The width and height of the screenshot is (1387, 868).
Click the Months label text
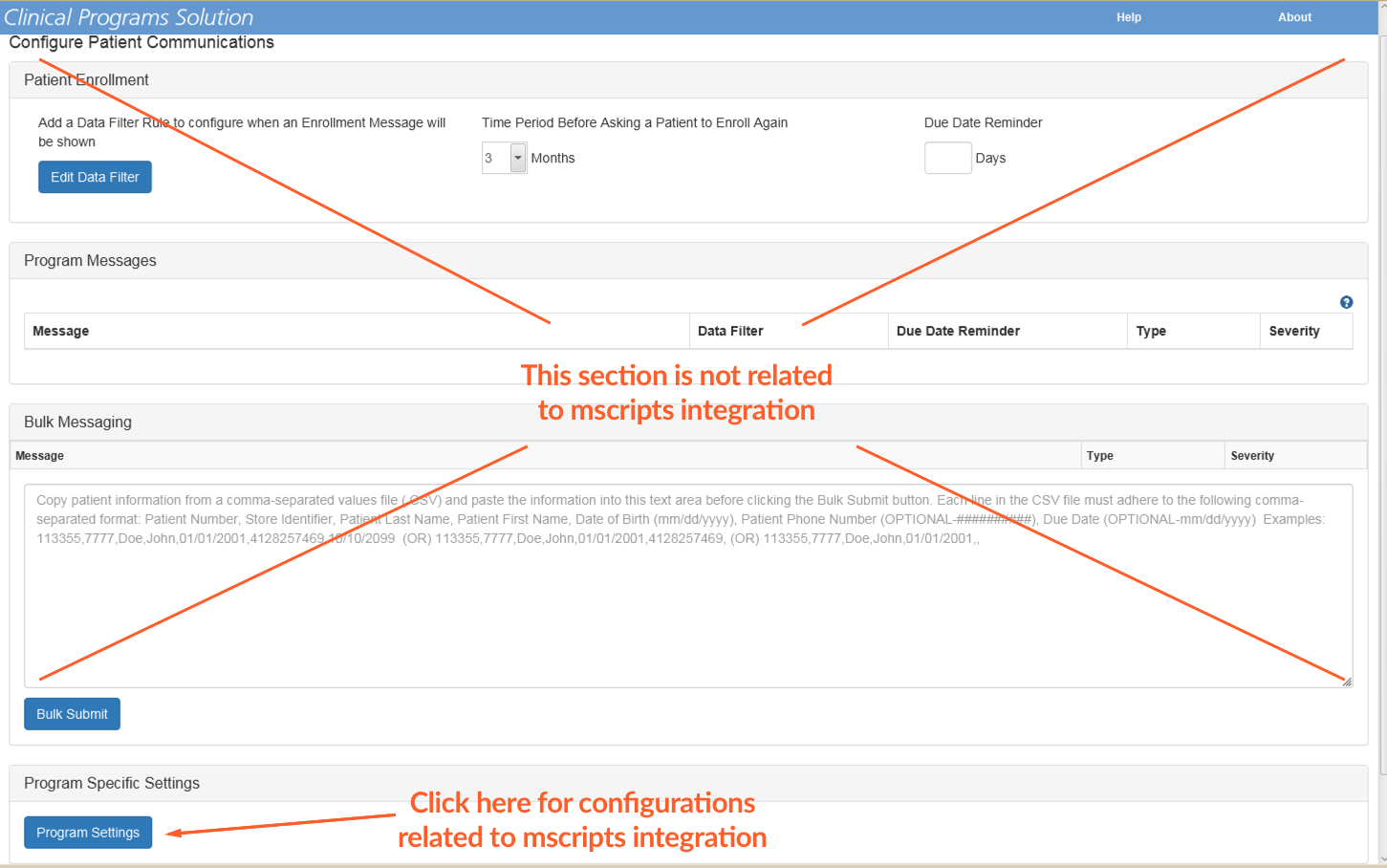click(553, 158)
